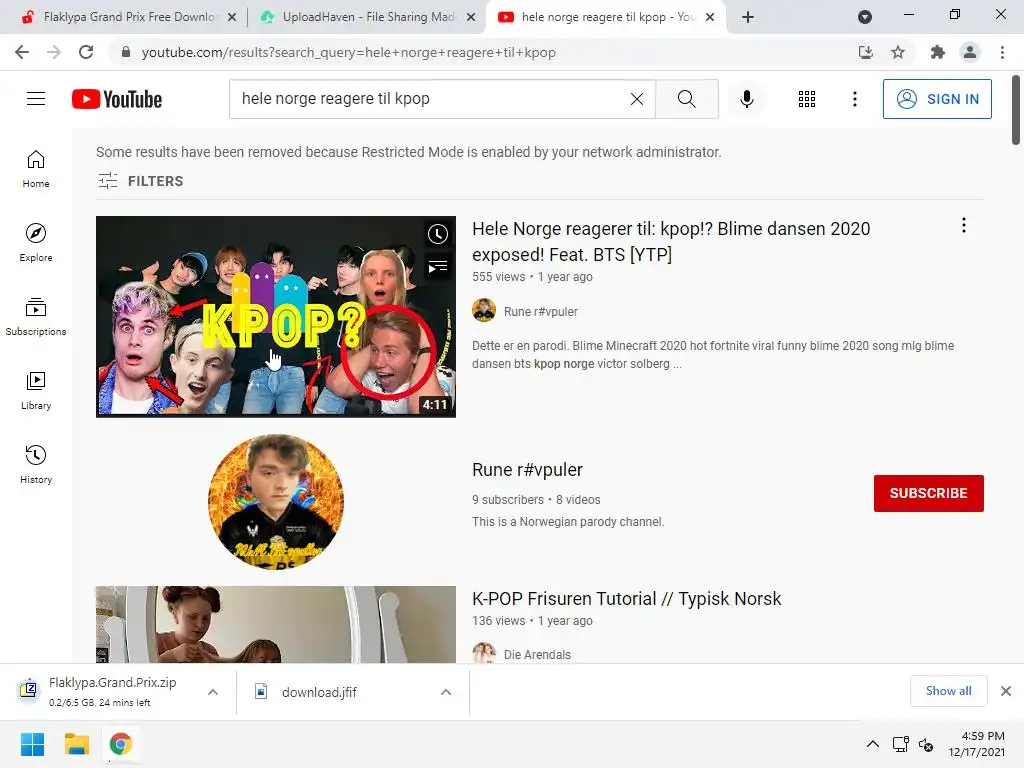Open network status tray icon

901,744
